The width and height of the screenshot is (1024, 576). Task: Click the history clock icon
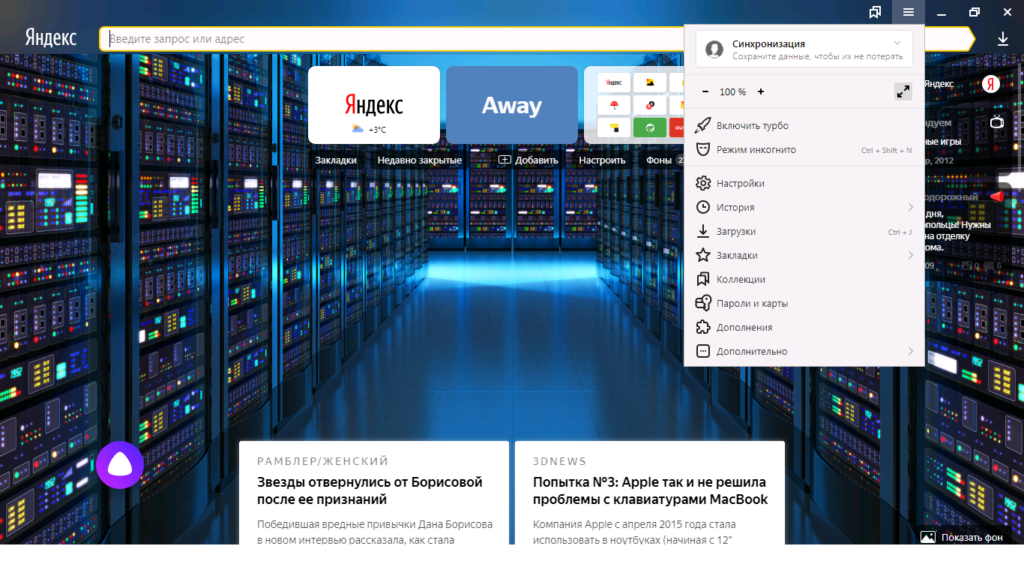[703, 207]
